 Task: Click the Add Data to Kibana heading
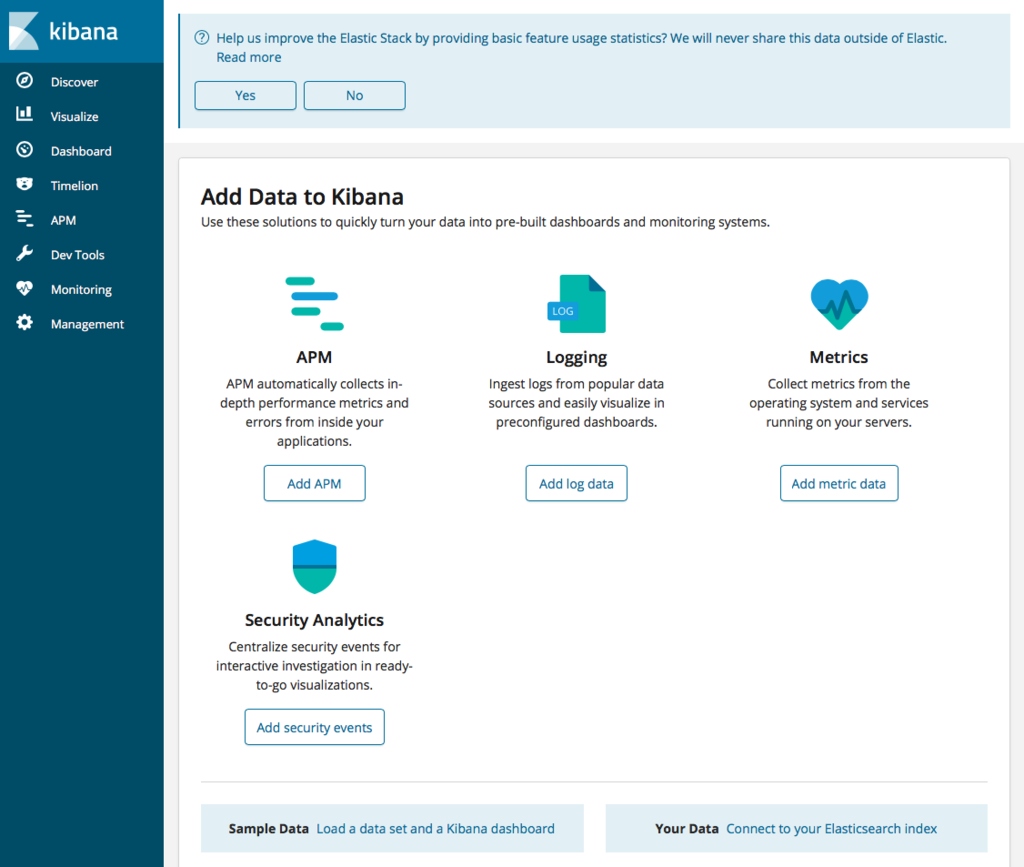pos(302,197)
